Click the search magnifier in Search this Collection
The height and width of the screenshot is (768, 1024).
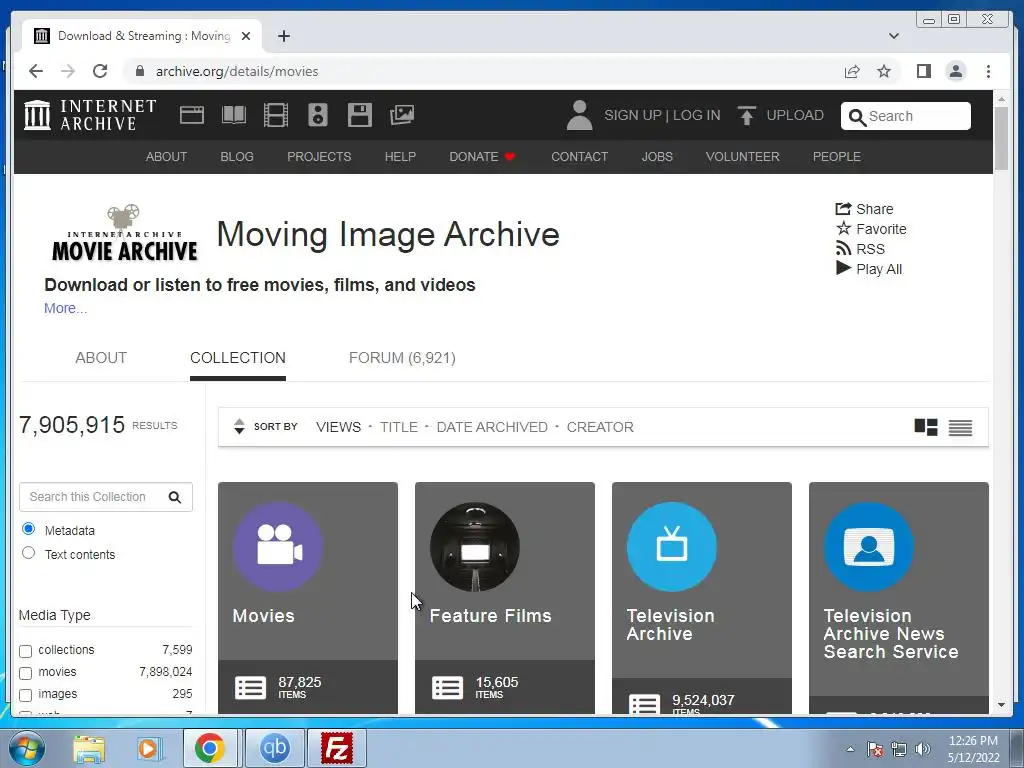tap(174, 497)
